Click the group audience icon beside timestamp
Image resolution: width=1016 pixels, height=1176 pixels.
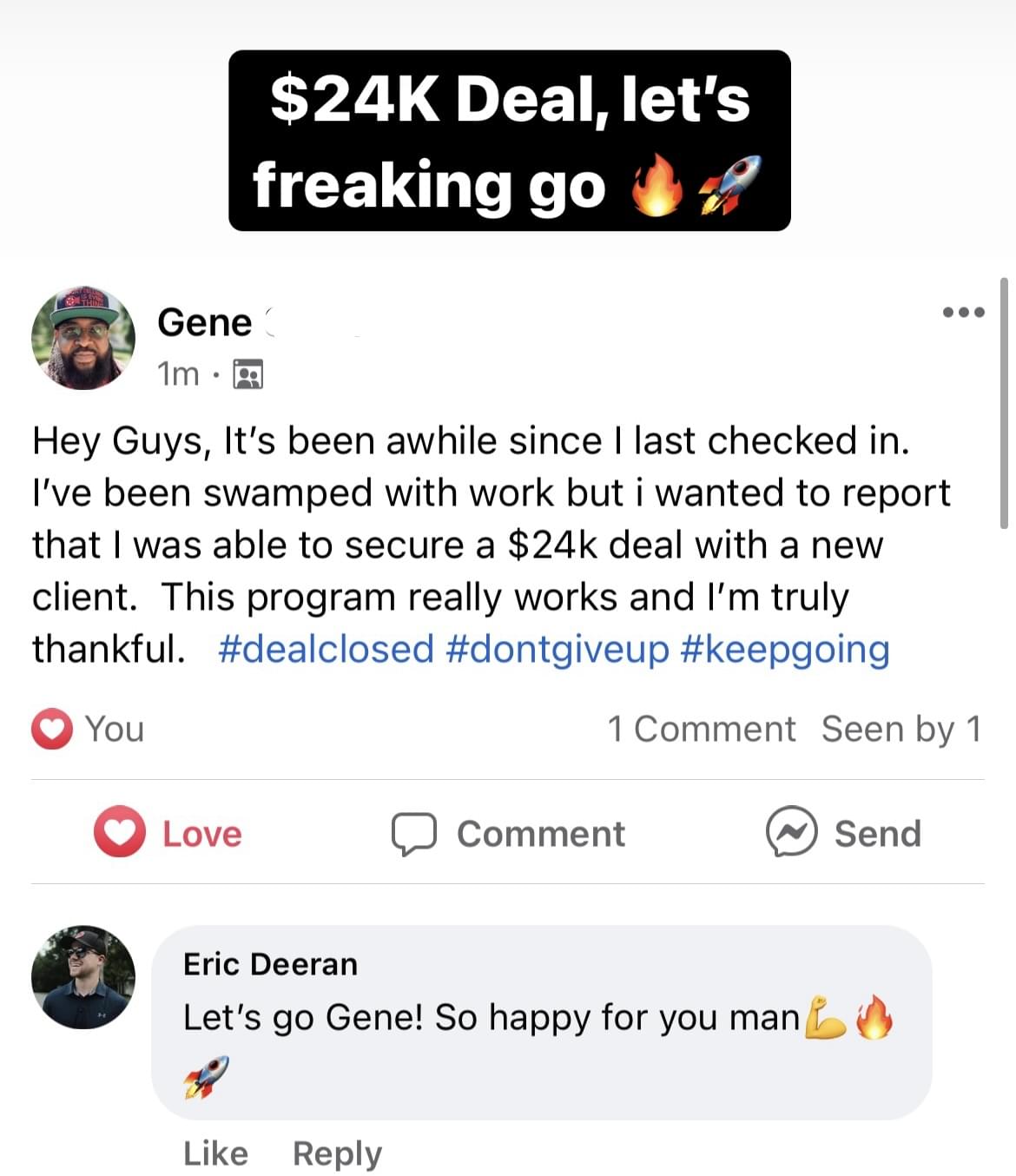pyautogui.click(x=248, y=374)
